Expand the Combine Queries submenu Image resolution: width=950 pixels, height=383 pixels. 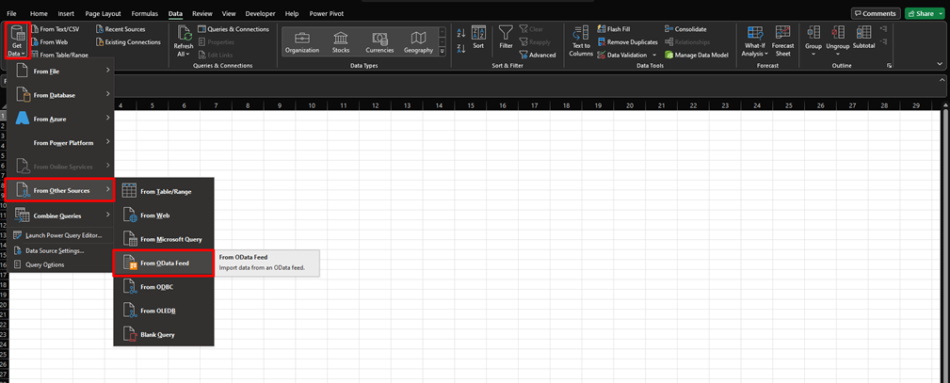pyautogui.click(x=62, y=215)
